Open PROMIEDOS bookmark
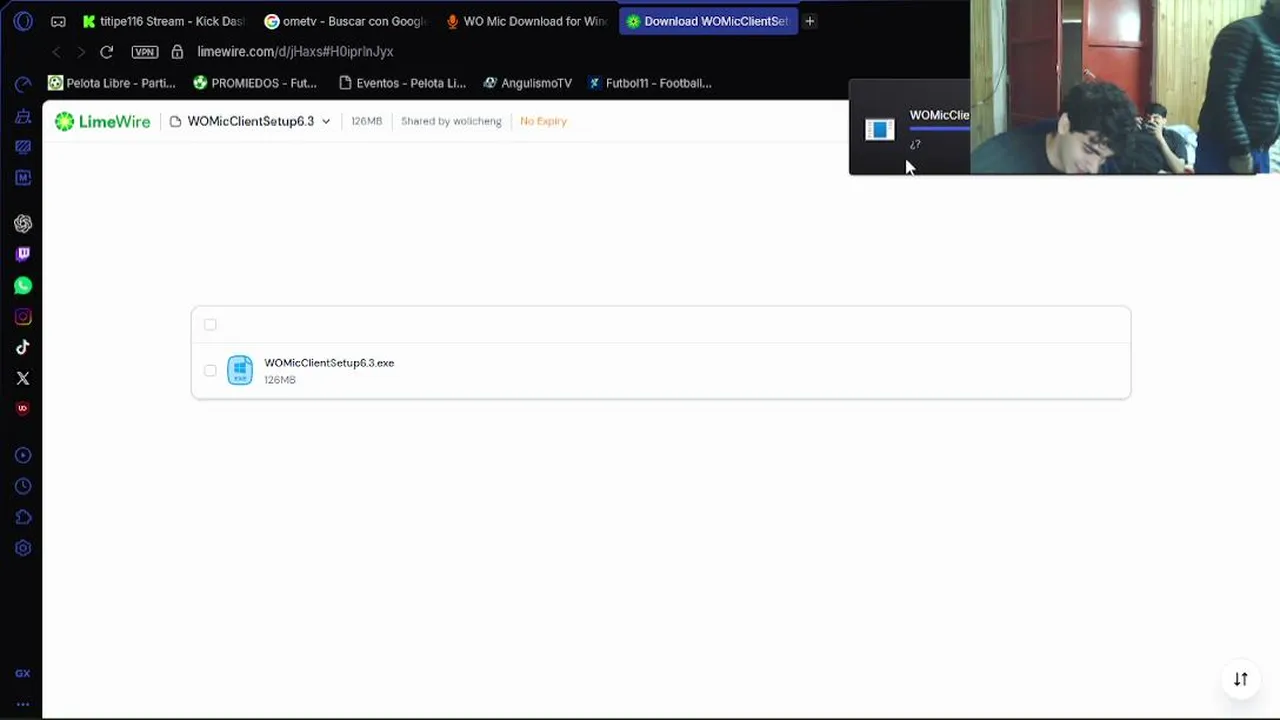This screenshot has height=720, width=1280. click(x=255, y=83)
